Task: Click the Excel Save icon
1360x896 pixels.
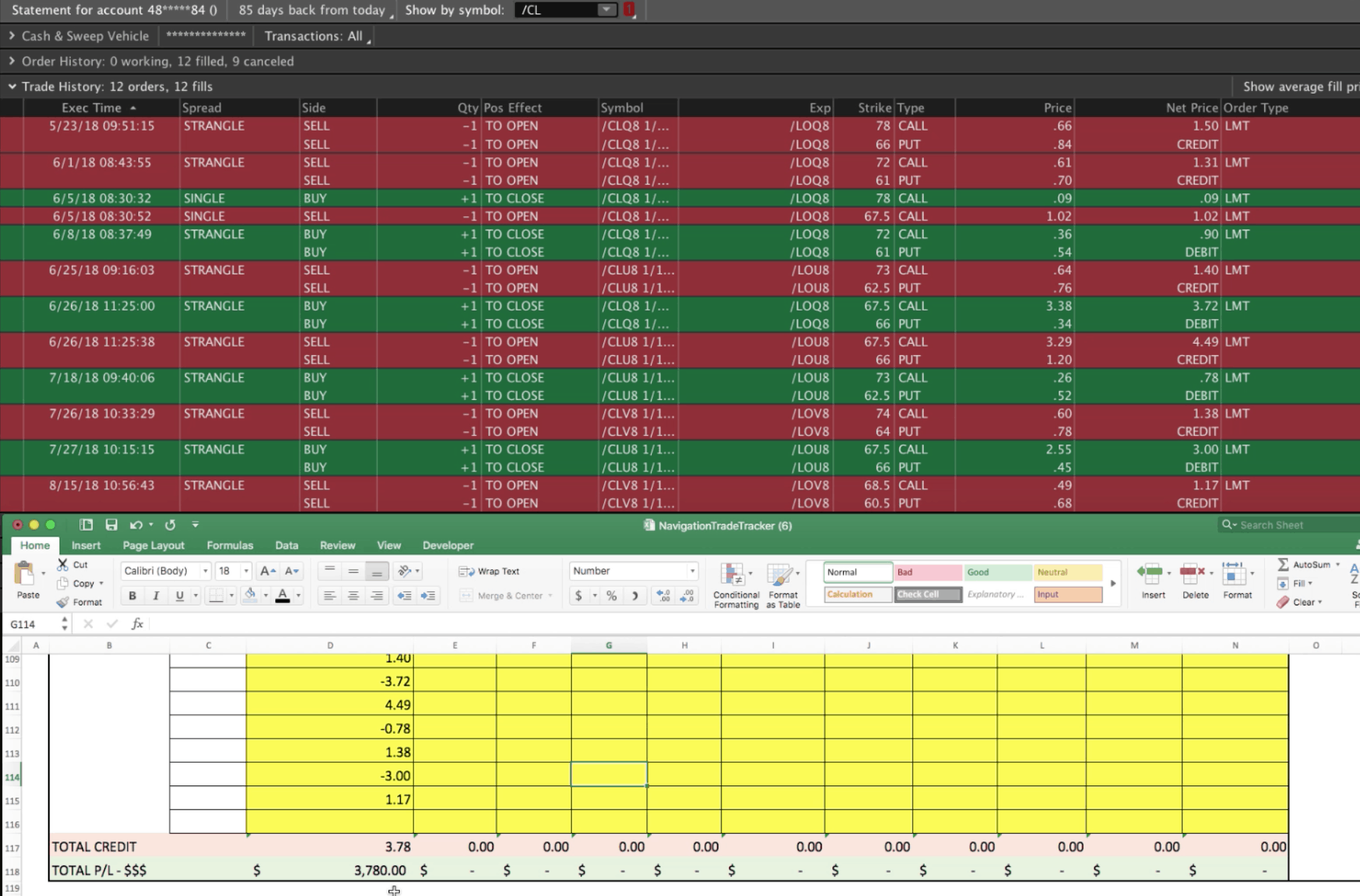Action: tap(111, 525)
